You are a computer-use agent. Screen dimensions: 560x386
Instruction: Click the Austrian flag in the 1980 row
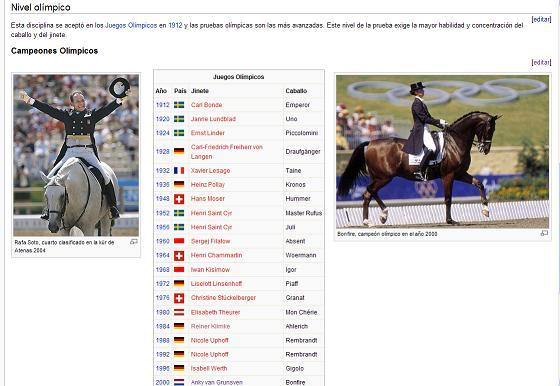click(179, 312)
